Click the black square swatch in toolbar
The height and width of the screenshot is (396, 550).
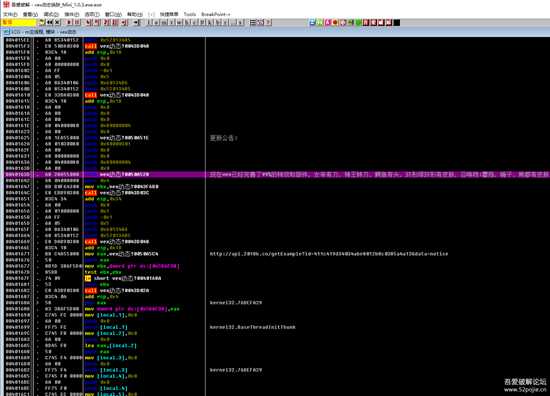click(397, 22)
